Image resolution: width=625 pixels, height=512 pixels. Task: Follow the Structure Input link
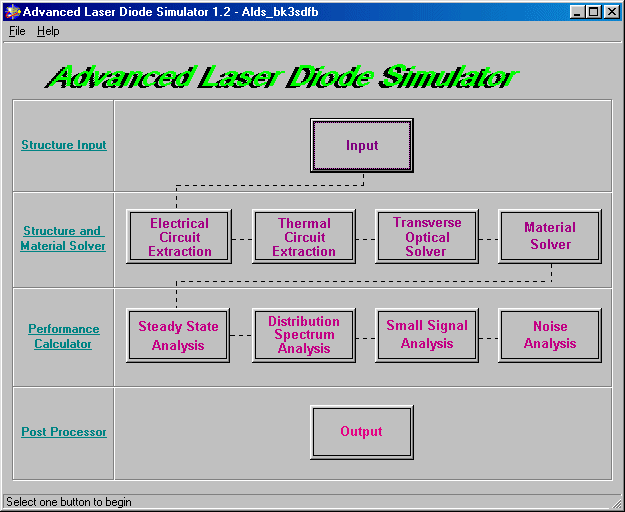point(64,145)
